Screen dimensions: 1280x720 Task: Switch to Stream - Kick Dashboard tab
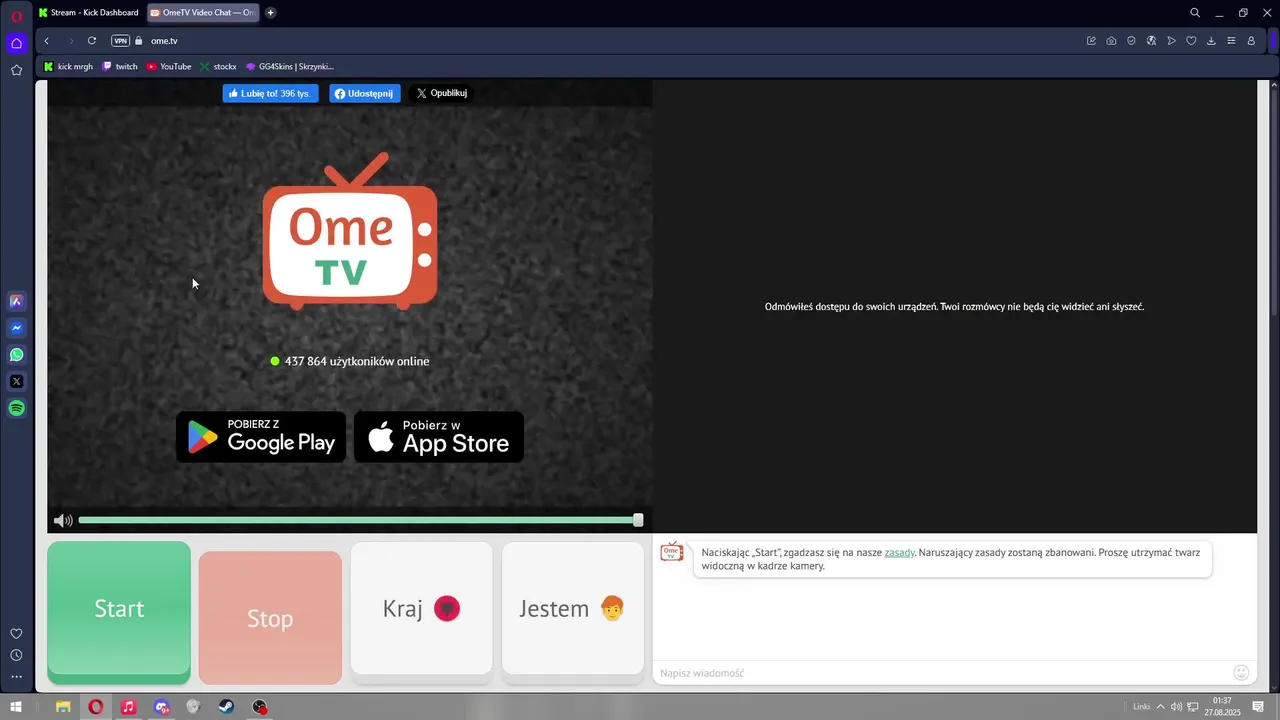coord(88,13)
